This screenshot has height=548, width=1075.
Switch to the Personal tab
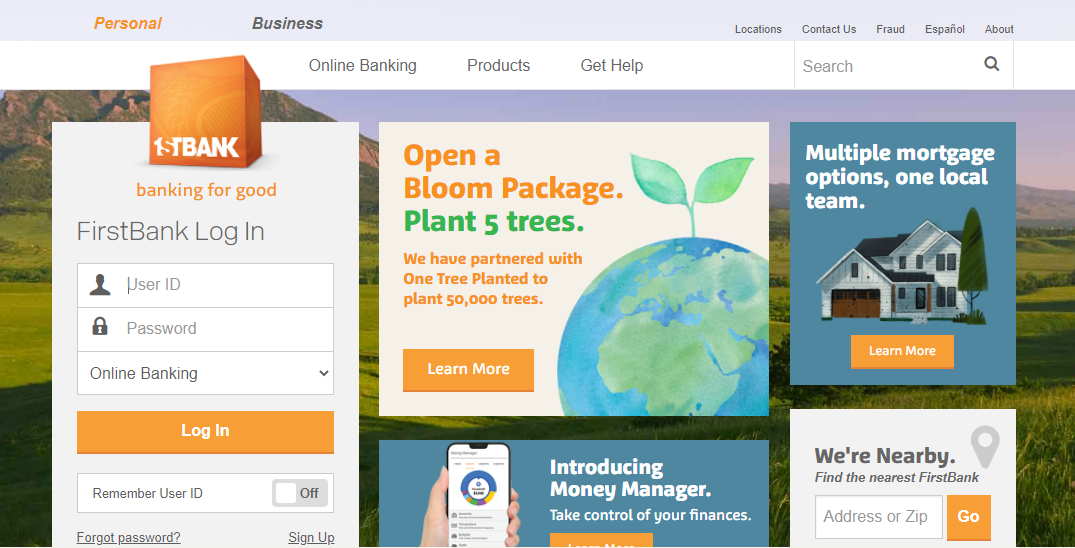pyautogui.click(x=128, y=23)
